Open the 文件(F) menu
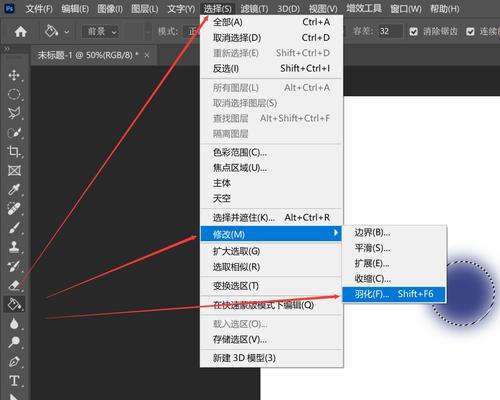500x400 pixels. [x=39, y=9]
